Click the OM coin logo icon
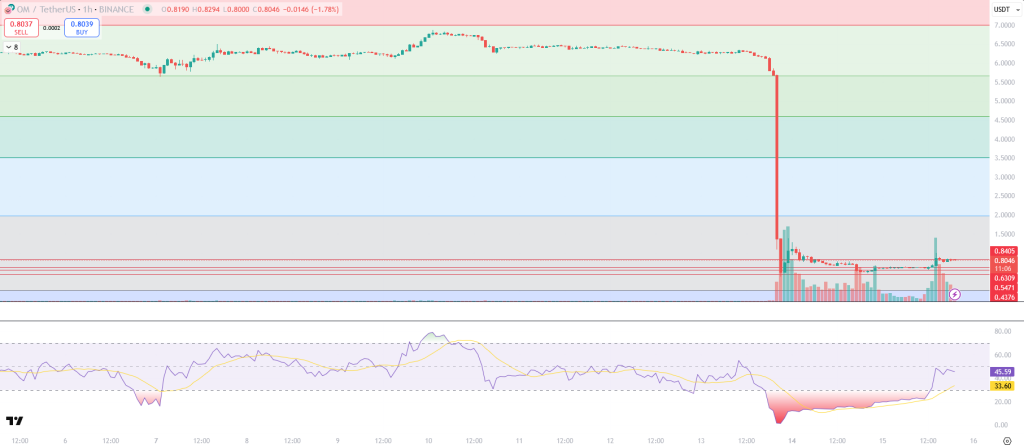The height and width of the screenshot is (446, 1024). click(9, 9)
